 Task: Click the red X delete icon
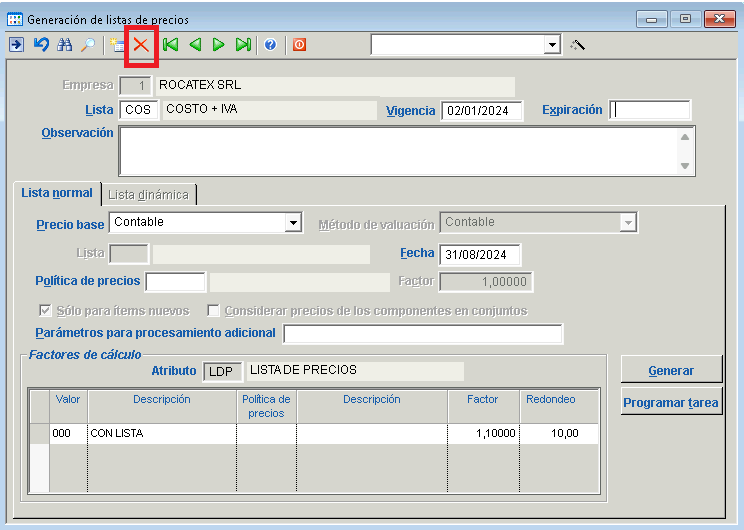point(141,45)
